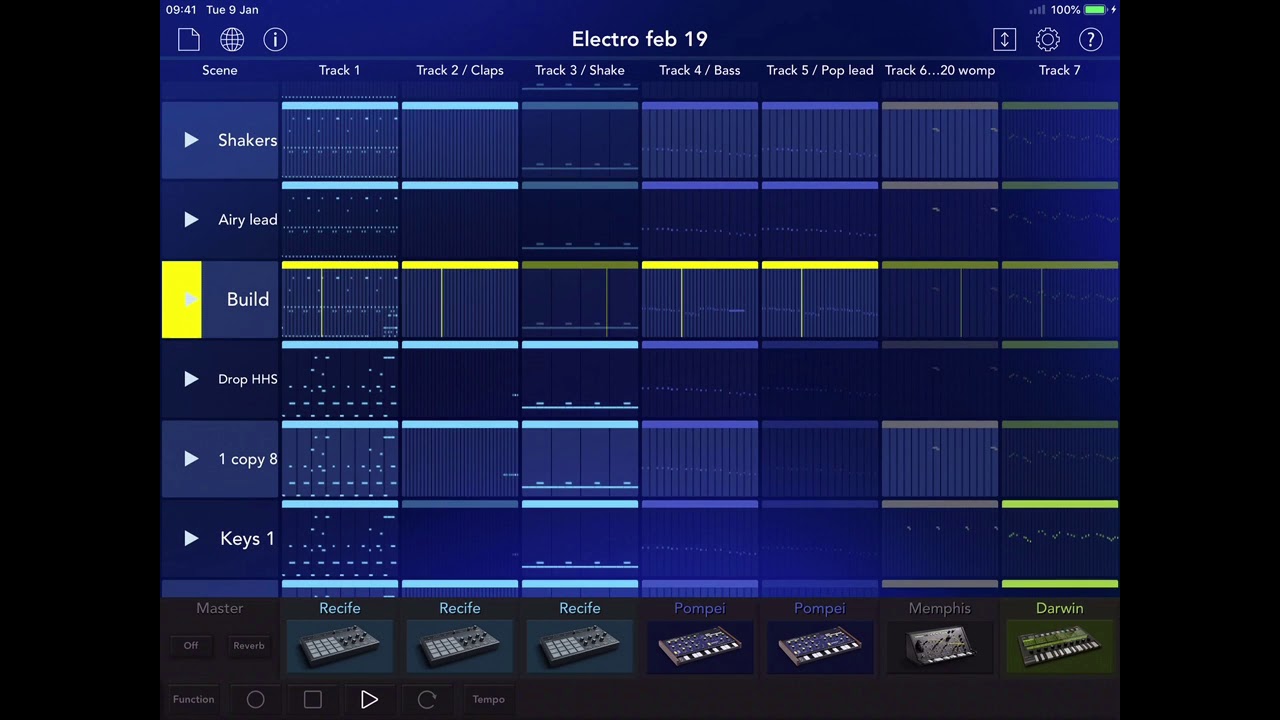Toggle the Master Reverb button

[x=249, y=645]
